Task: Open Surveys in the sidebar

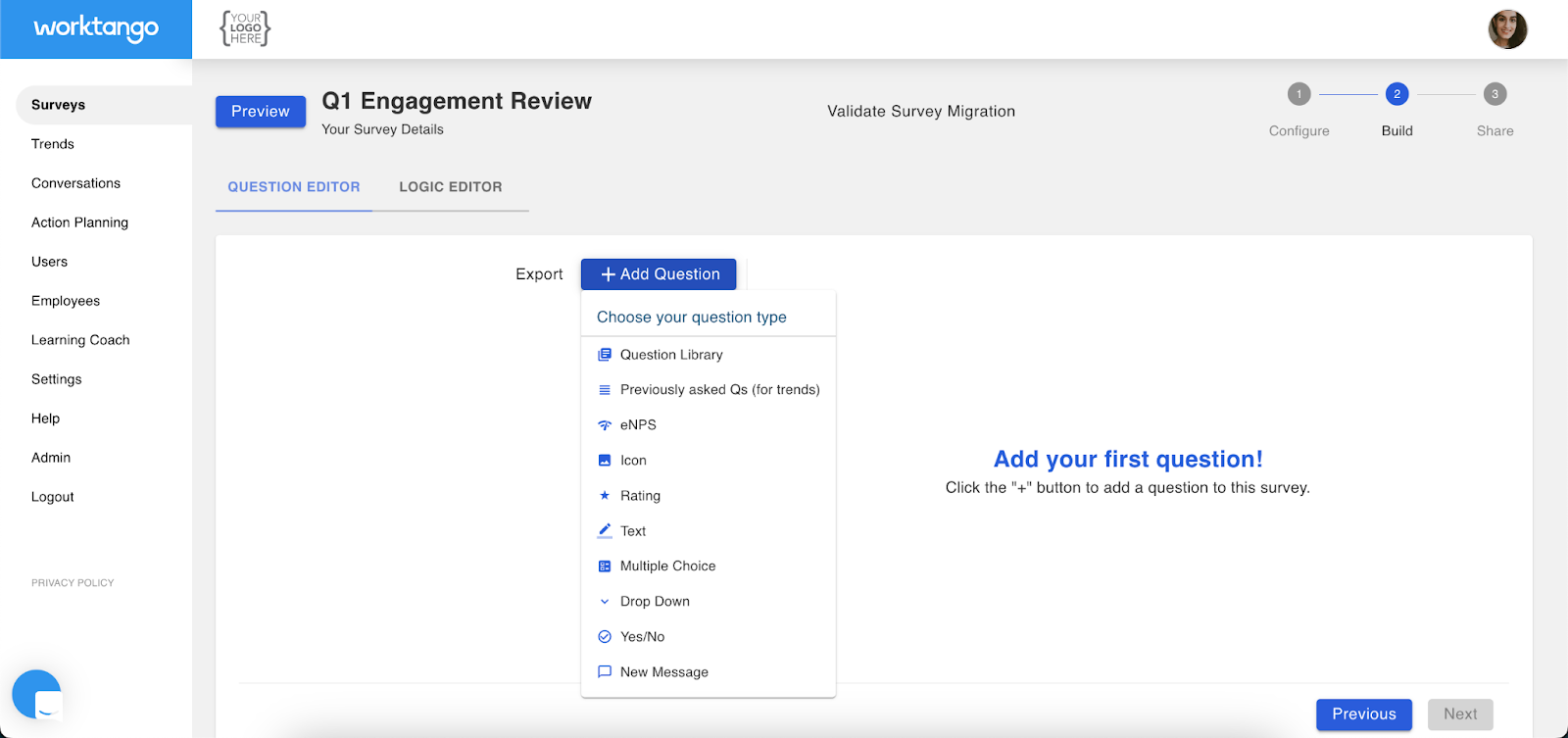Action: click(104, 105)
